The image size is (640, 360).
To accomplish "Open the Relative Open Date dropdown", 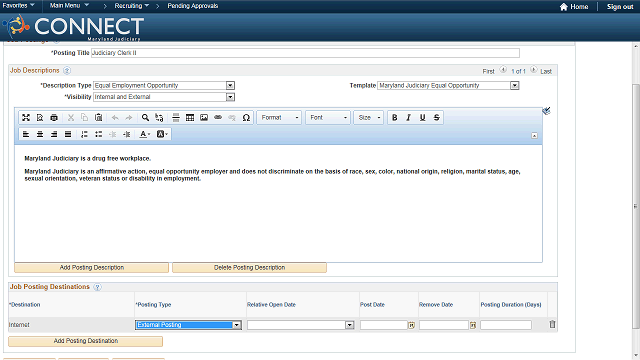I will coord(349,325).
